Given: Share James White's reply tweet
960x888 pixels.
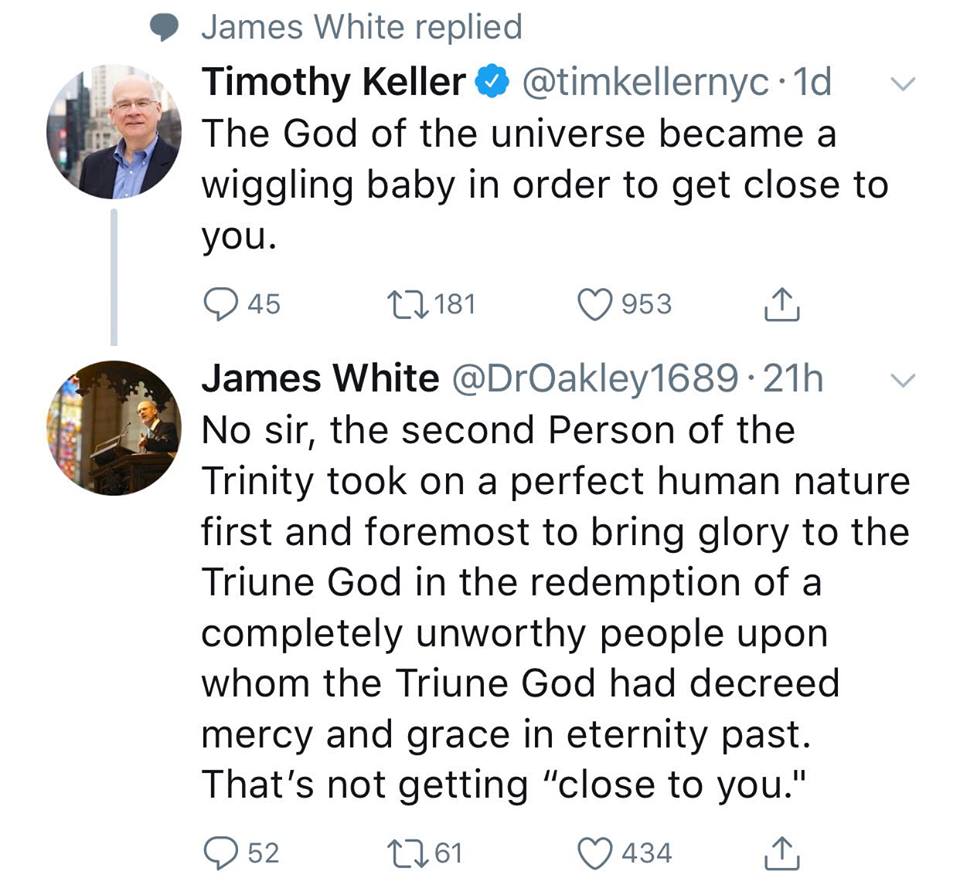Looking at the screenshot, I should coord(778,854).
